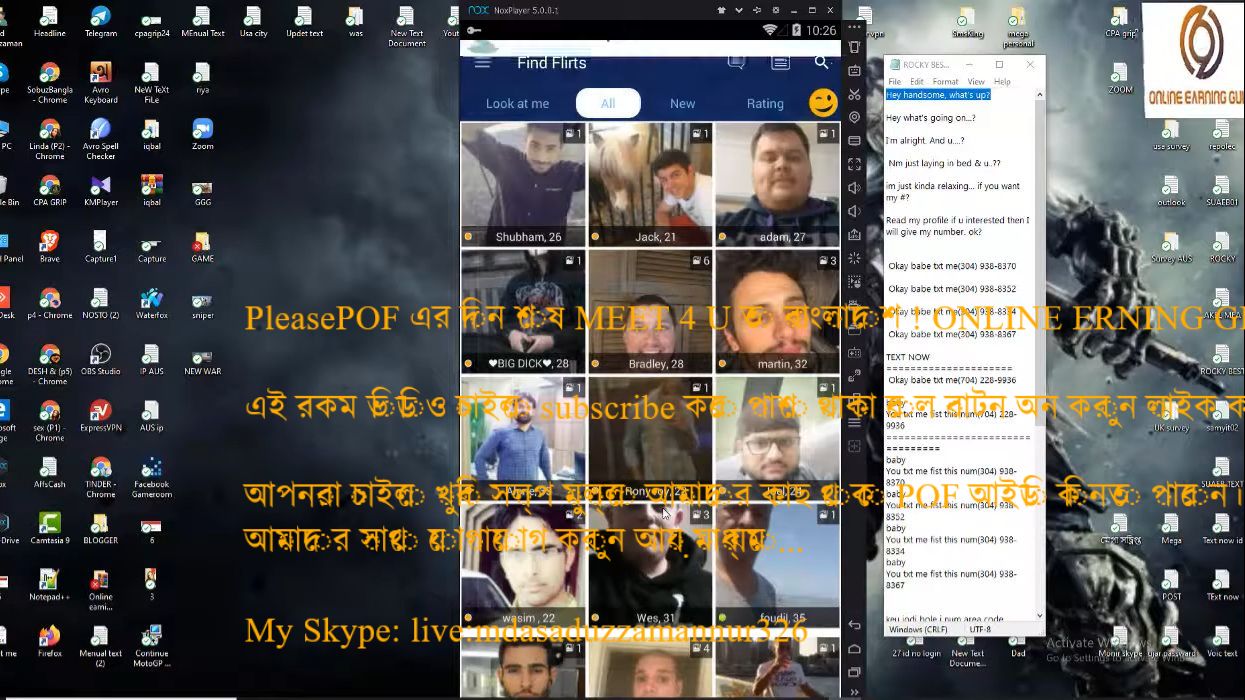Click the "TEXT NOW" line in Notepad
Viewport: 1245px width, 700px height.
tap(908, 357)
